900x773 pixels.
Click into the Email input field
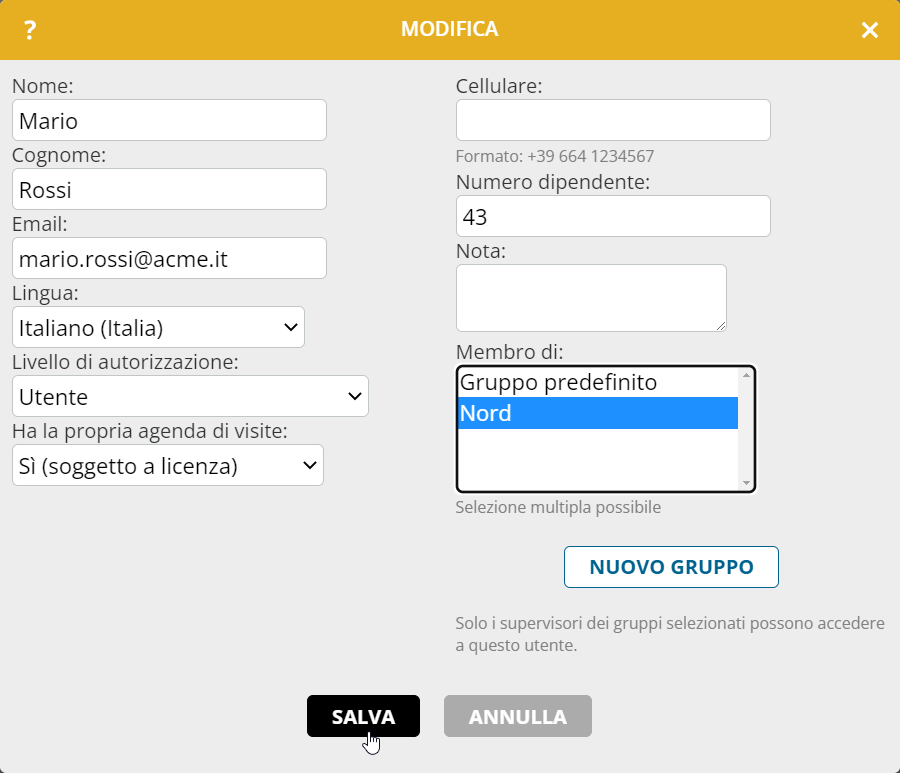click(x=169, y=258)
